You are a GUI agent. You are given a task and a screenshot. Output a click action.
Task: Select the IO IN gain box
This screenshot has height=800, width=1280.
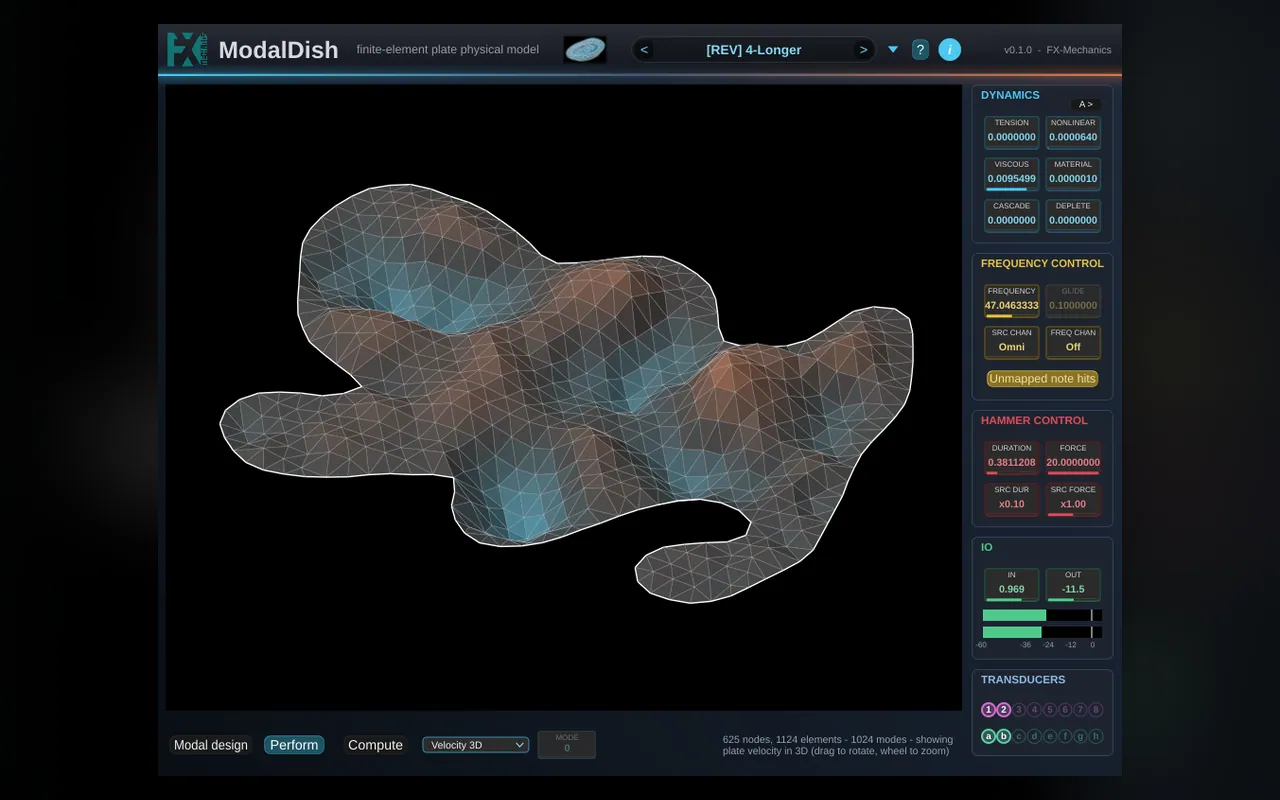1011,585
